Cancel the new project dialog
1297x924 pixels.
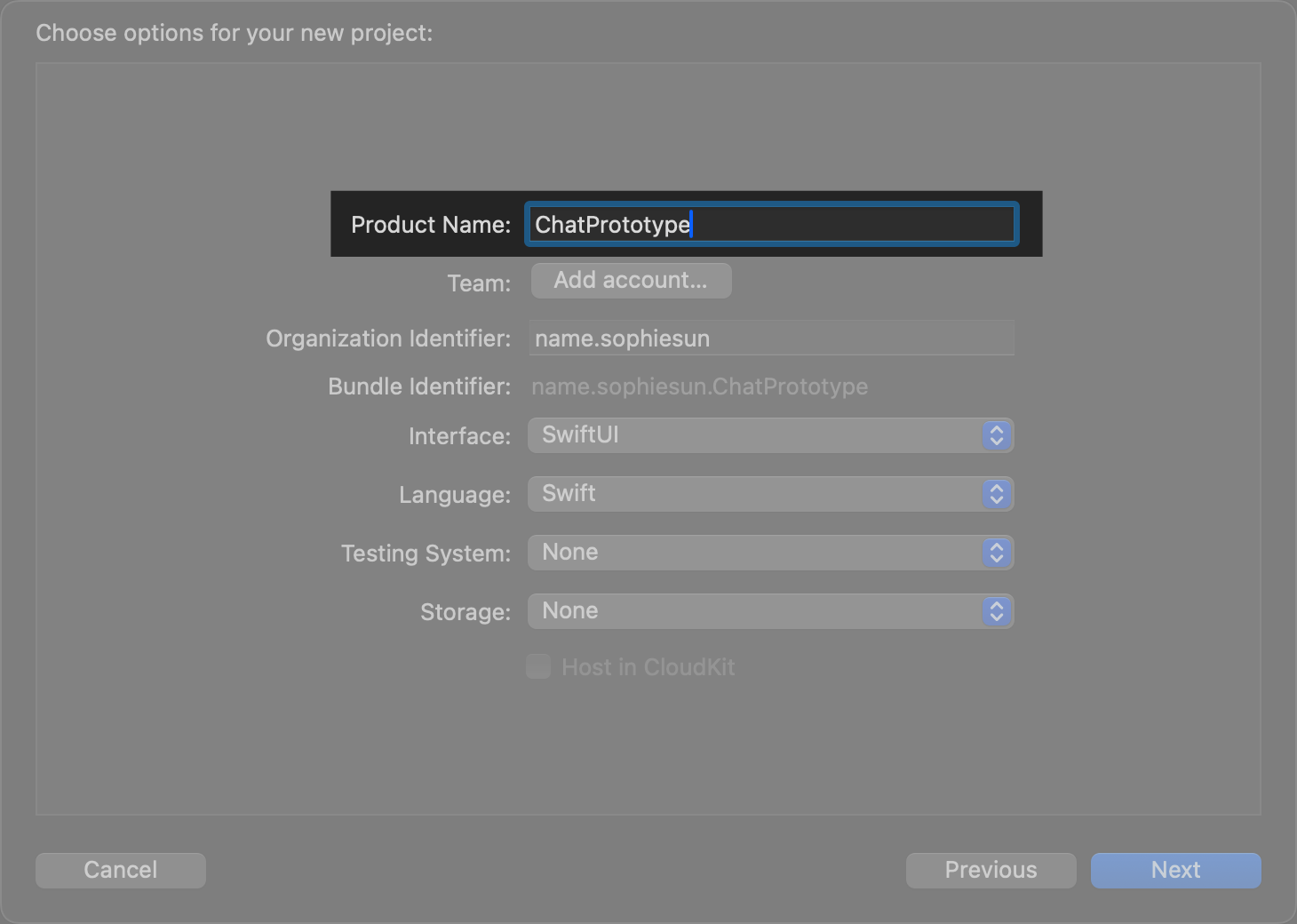[121, 870]
